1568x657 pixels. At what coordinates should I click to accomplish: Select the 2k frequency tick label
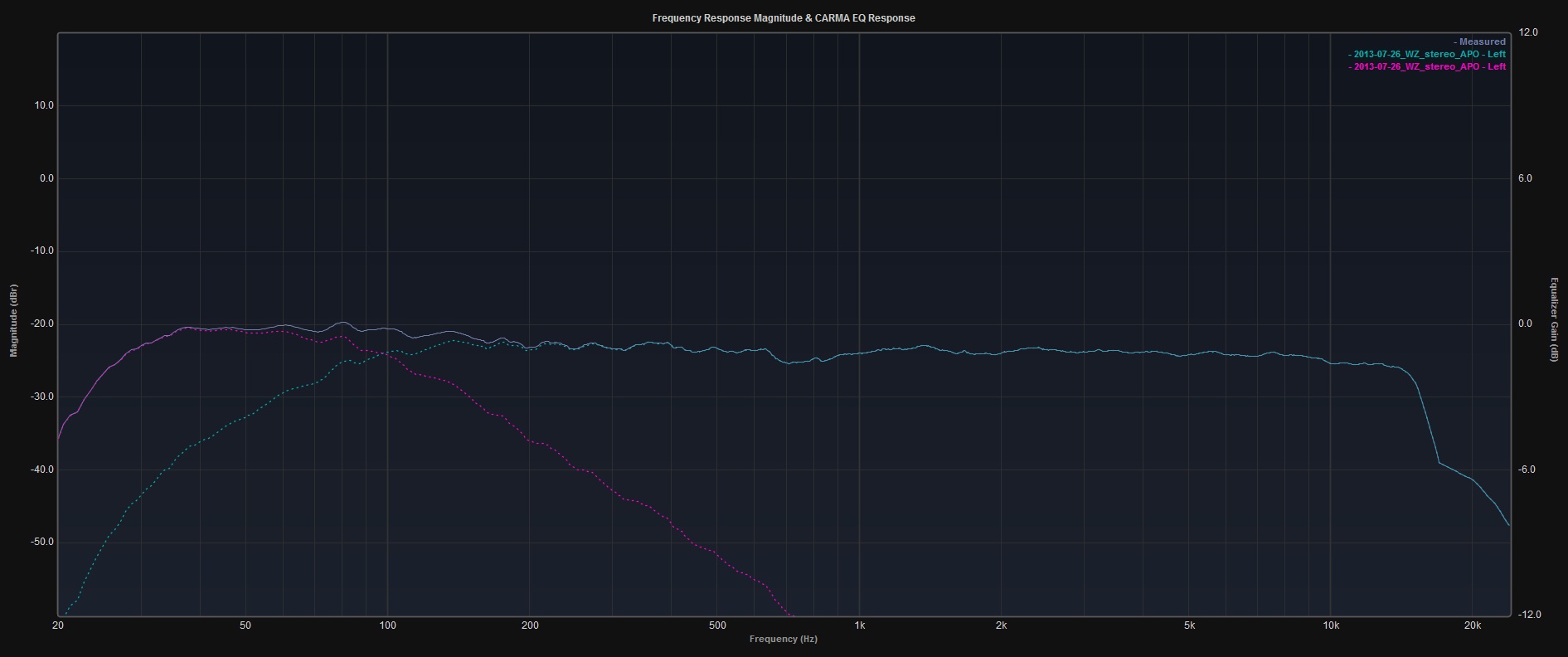point(1002,625)
